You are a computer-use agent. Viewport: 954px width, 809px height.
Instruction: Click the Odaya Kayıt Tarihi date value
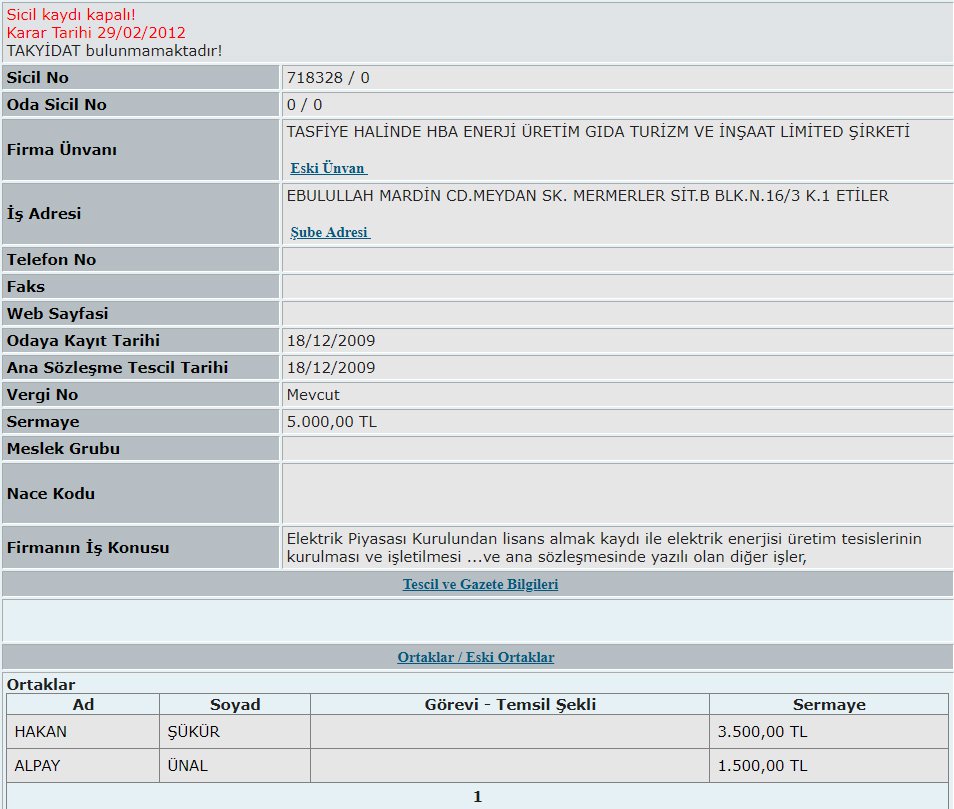click(331, 341)
